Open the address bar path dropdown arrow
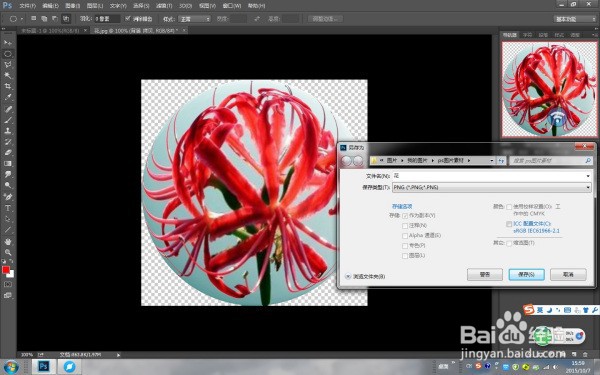Screen dimensions: 600x375 point(492,161)
